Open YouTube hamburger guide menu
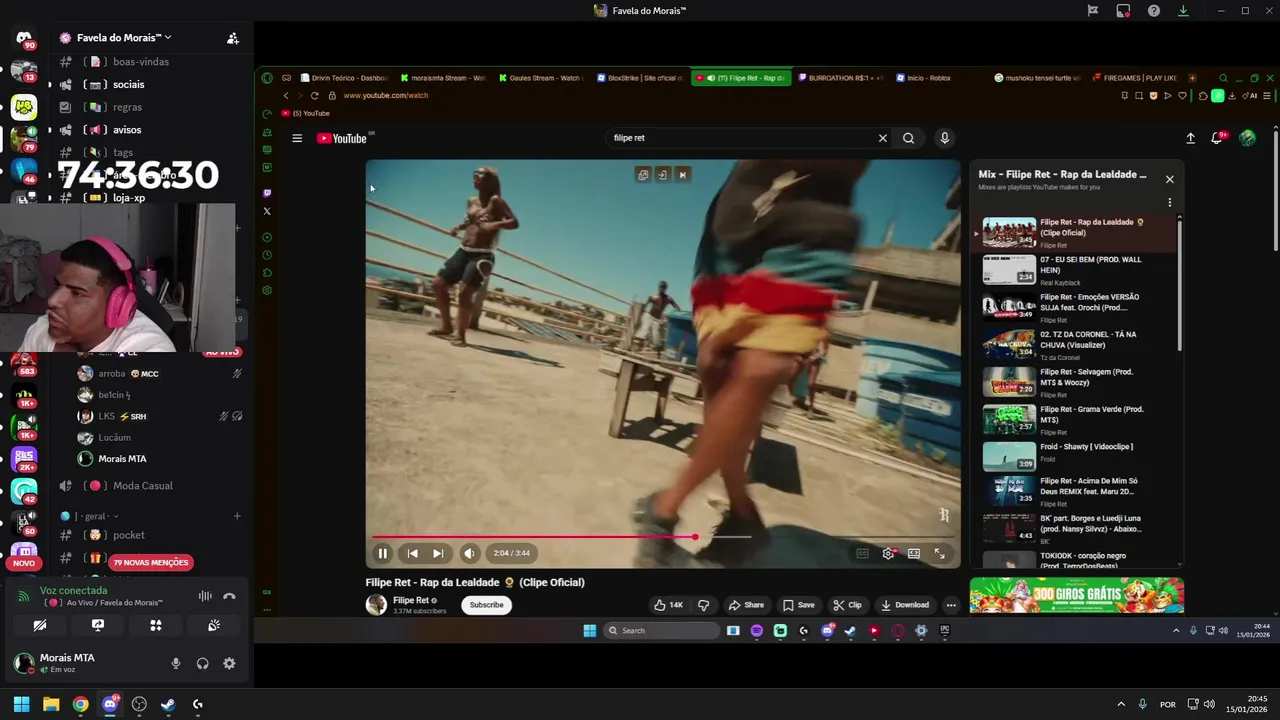The height and width of the screenshot is (720, 1280). click(297, 138)
